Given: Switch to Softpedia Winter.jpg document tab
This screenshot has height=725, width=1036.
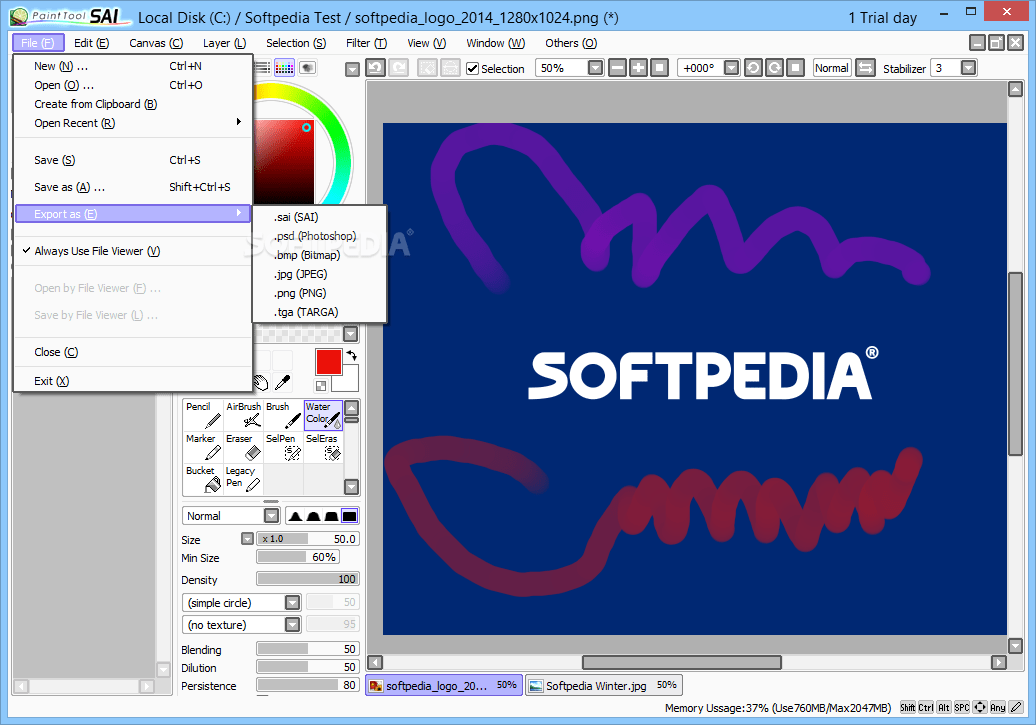Looking at the screenshot, I should (603, 685).
